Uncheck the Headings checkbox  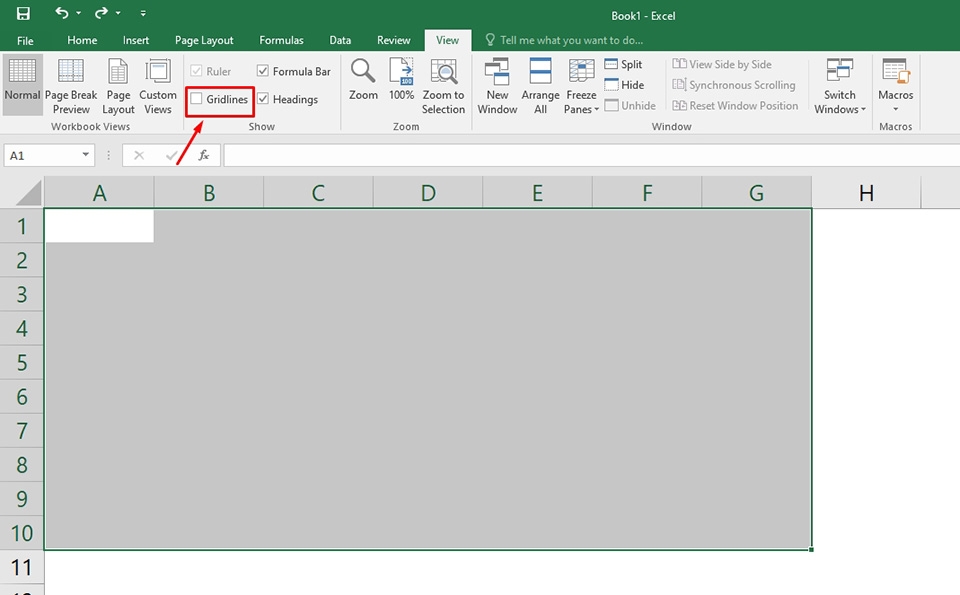[263, 99]
